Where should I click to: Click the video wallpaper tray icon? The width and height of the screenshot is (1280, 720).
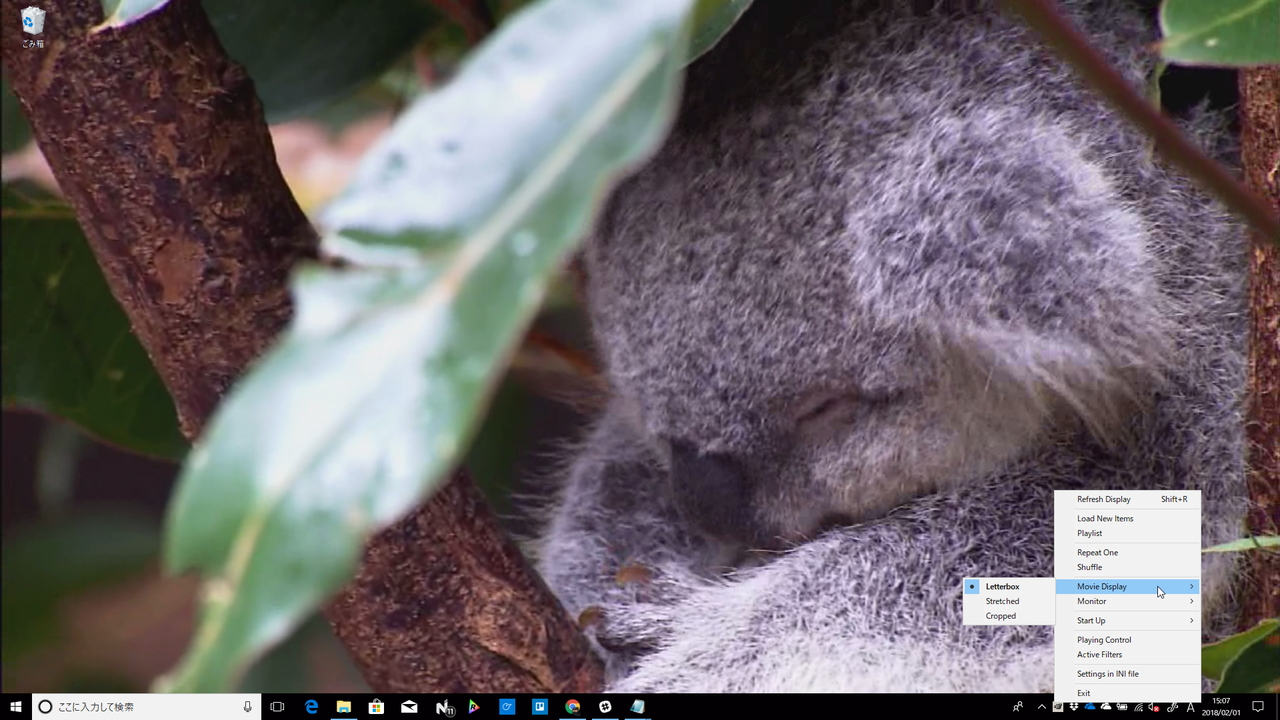pyautogui.click(x=1058, y=706)
